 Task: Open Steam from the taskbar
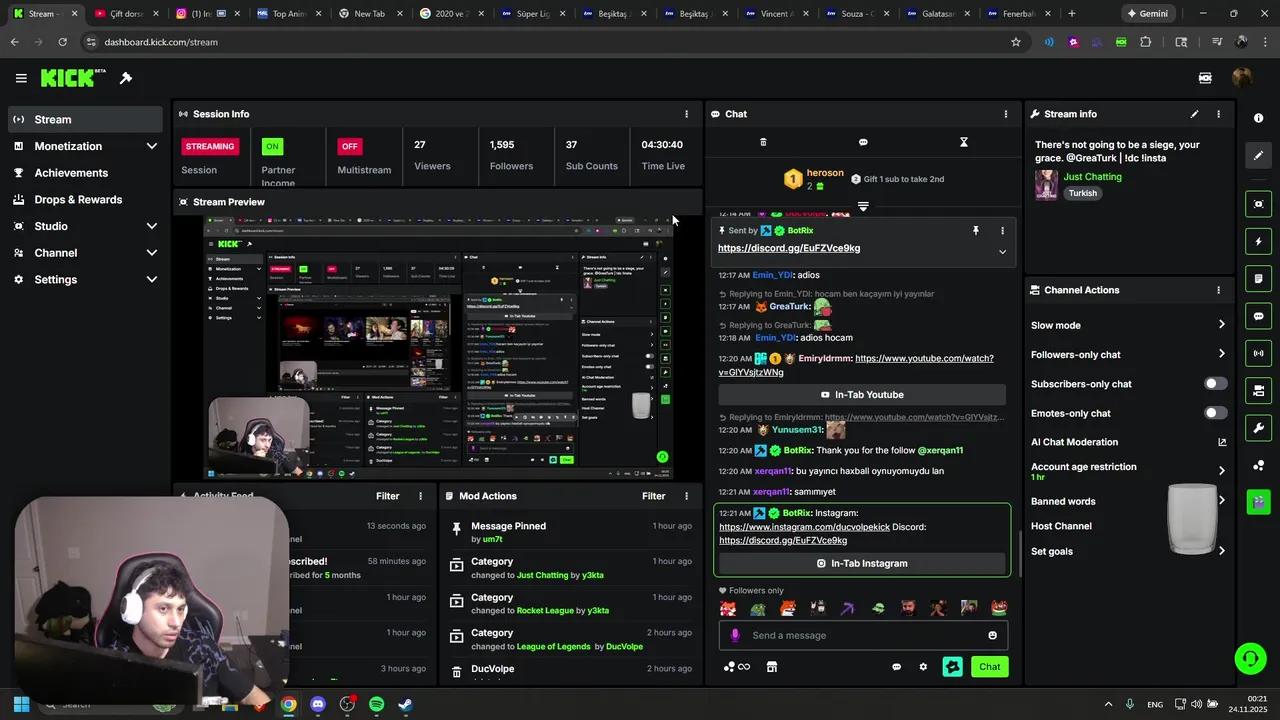click(405, 704)
